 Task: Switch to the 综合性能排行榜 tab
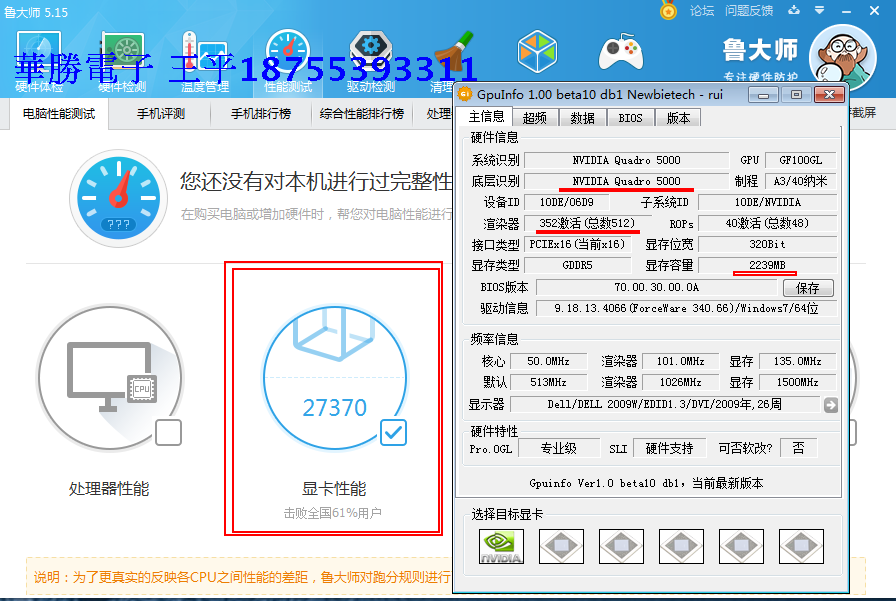(362, 114)
